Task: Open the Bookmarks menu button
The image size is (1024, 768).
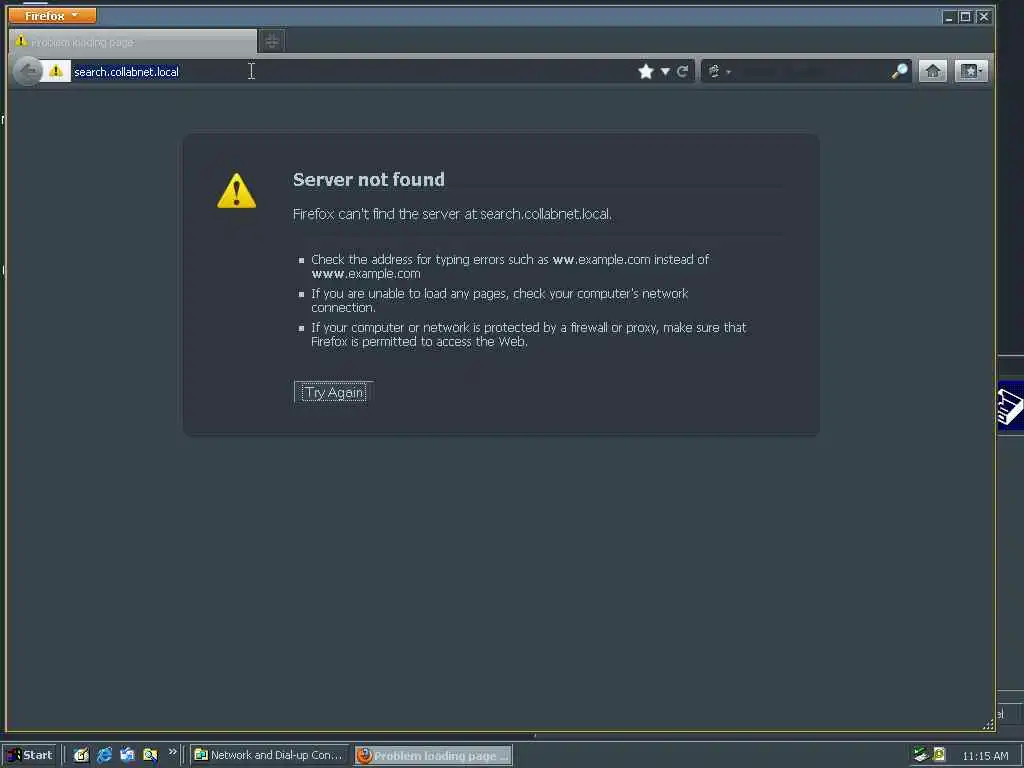Action: [971, 71]
